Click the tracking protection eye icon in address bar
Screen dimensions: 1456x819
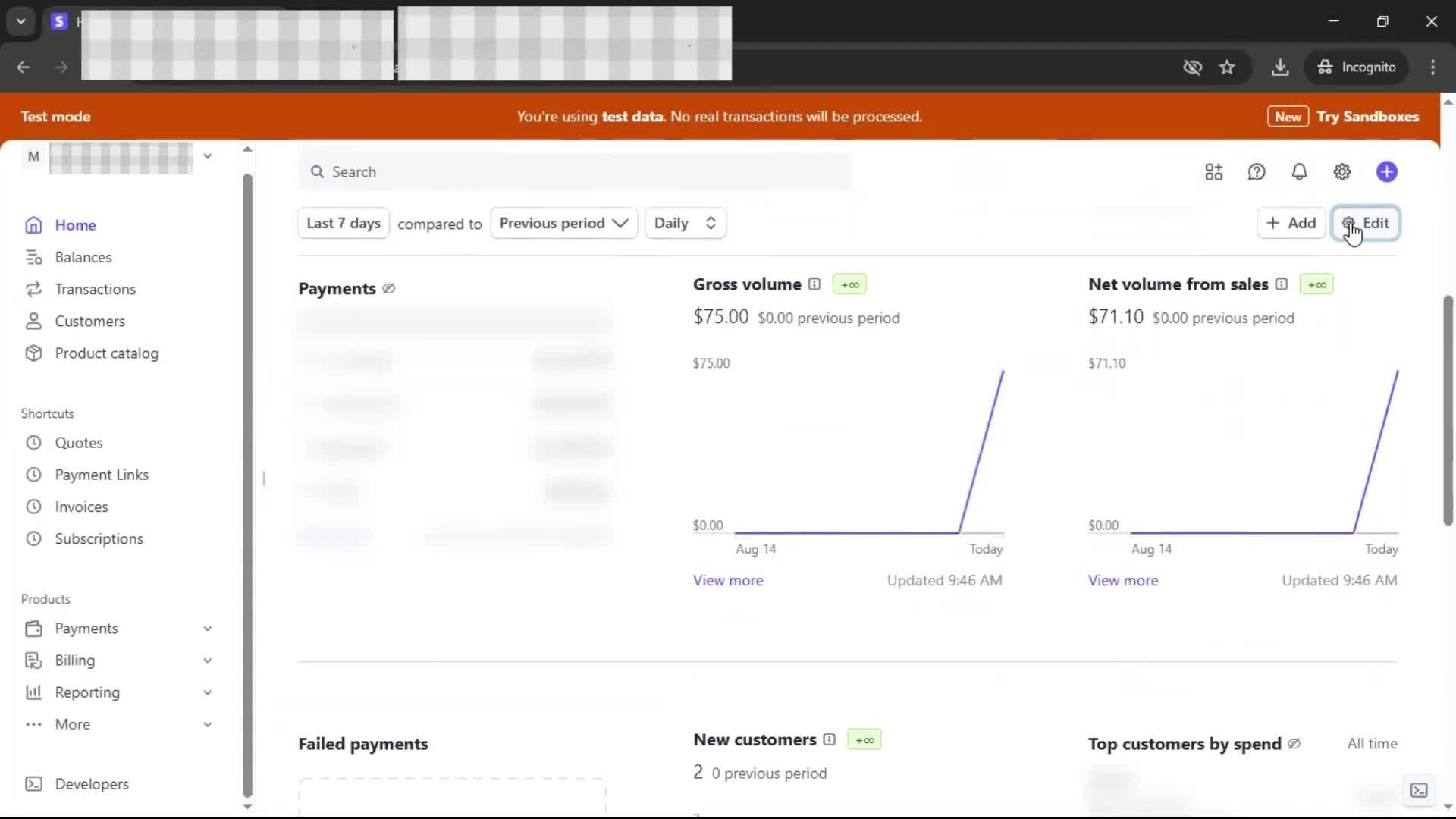pyautogui.click(x=1192, y=67)
